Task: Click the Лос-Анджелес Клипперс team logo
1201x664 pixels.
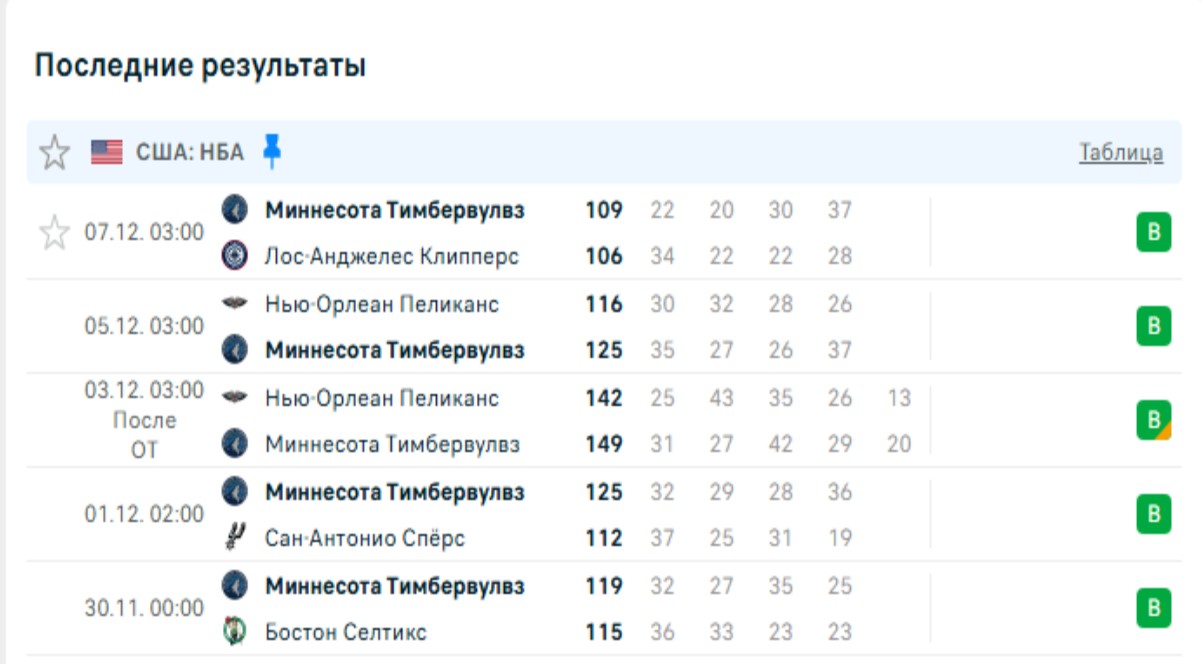Action: click(234, 256)
